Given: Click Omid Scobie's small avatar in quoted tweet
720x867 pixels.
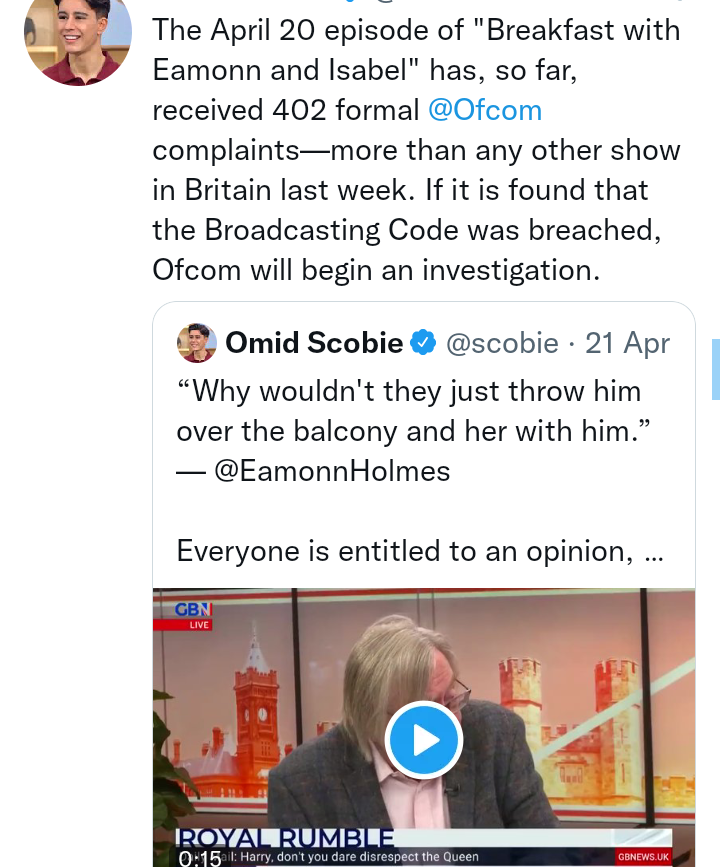Looking at the screenshot, I should tap(197, 343).
